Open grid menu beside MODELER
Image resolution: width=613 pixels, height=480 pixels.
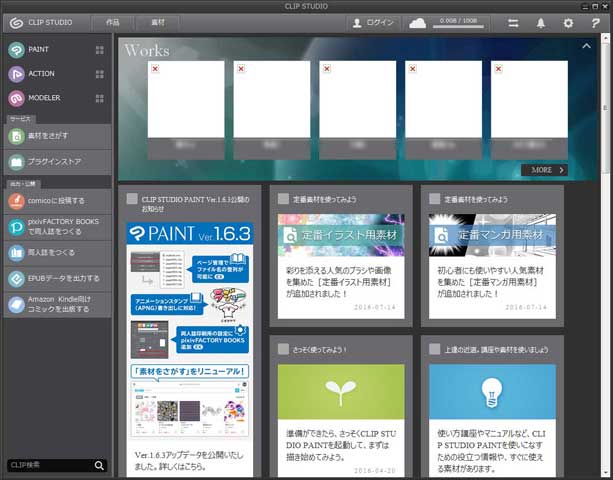[99, 98]
